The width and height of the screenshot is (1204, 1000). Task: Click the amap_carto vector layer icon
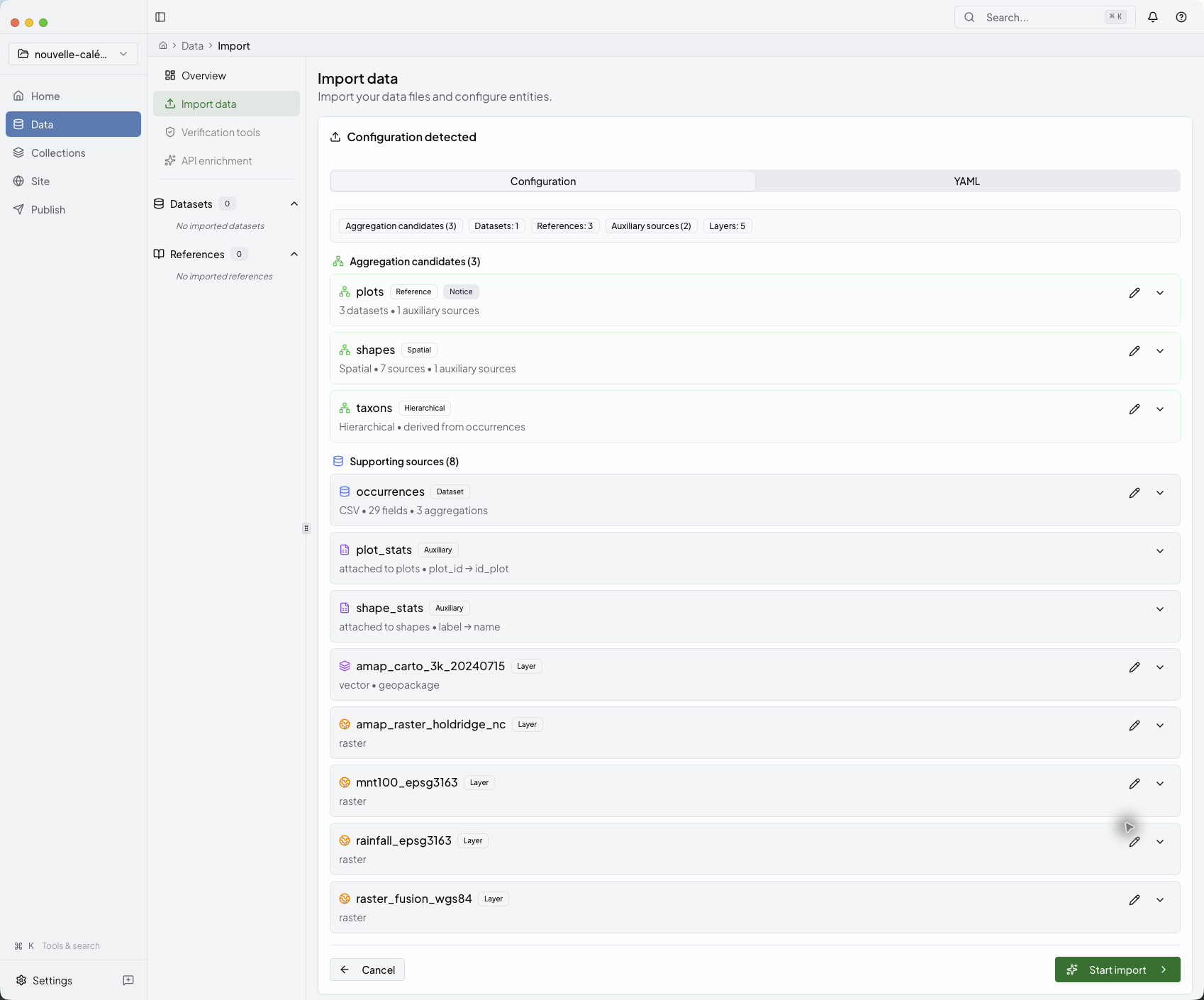(345, 666)
